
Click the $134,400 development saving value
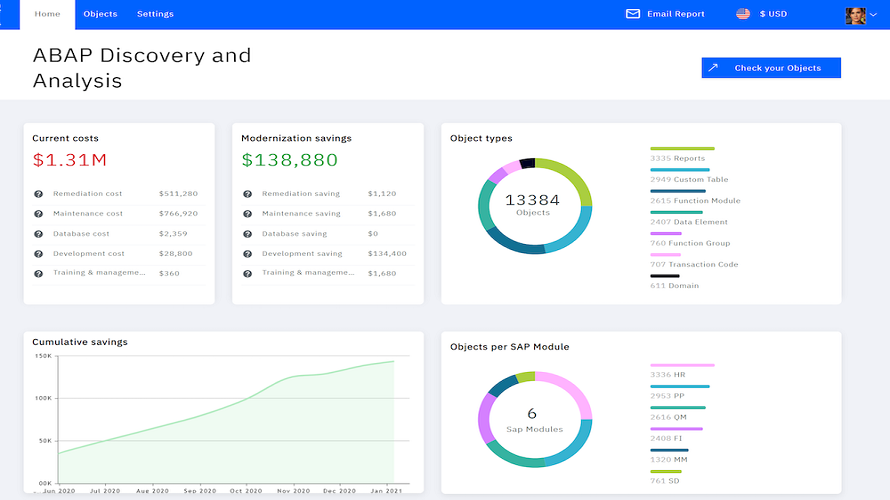coord(387,254)
